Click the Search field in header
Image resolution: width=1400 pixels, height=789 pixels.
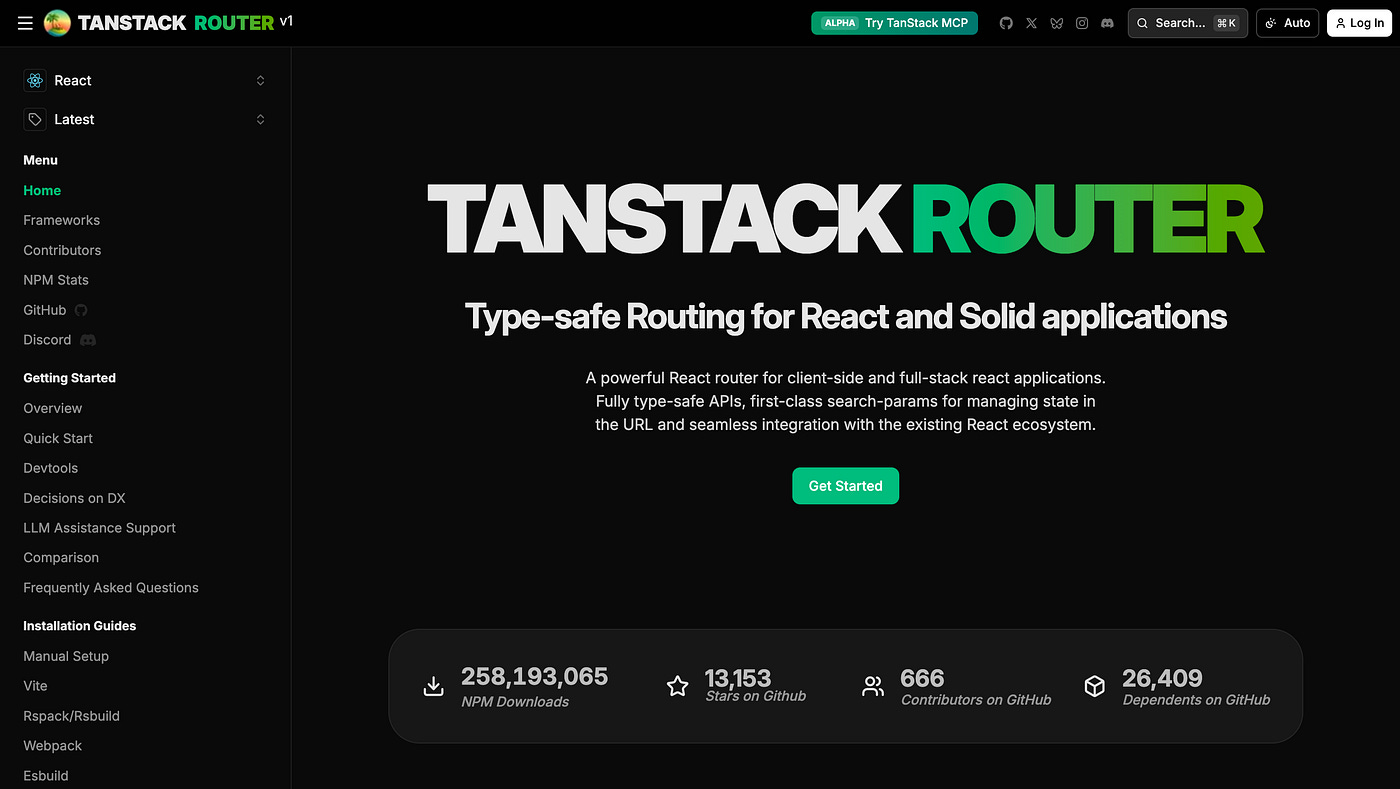1188,23
